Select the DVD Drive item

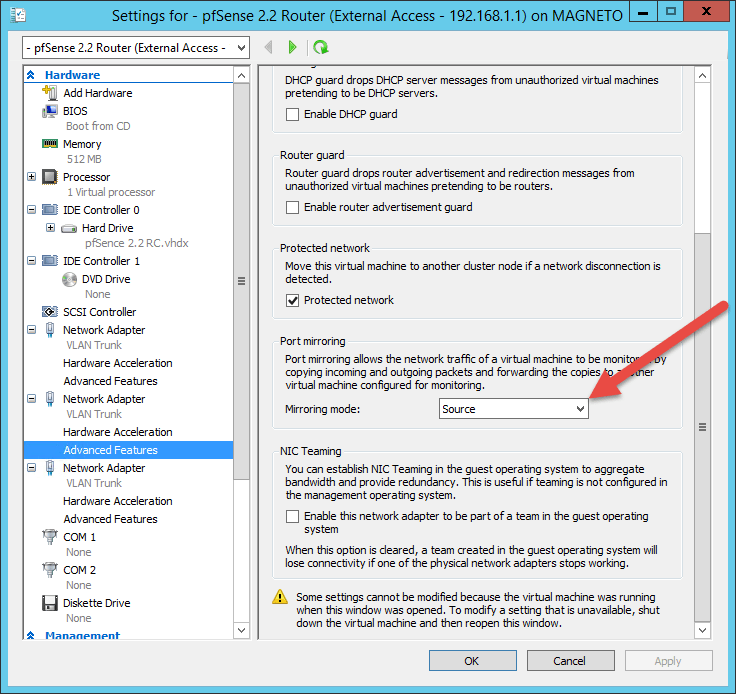click(106, 279)
